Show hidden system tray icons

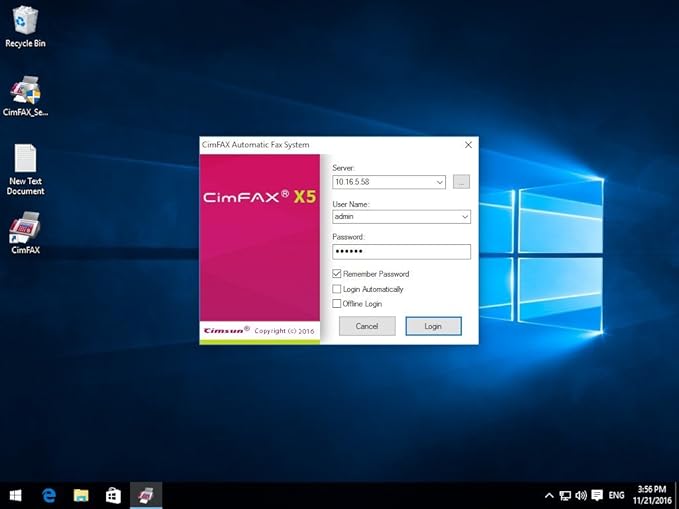click(548, 495)
